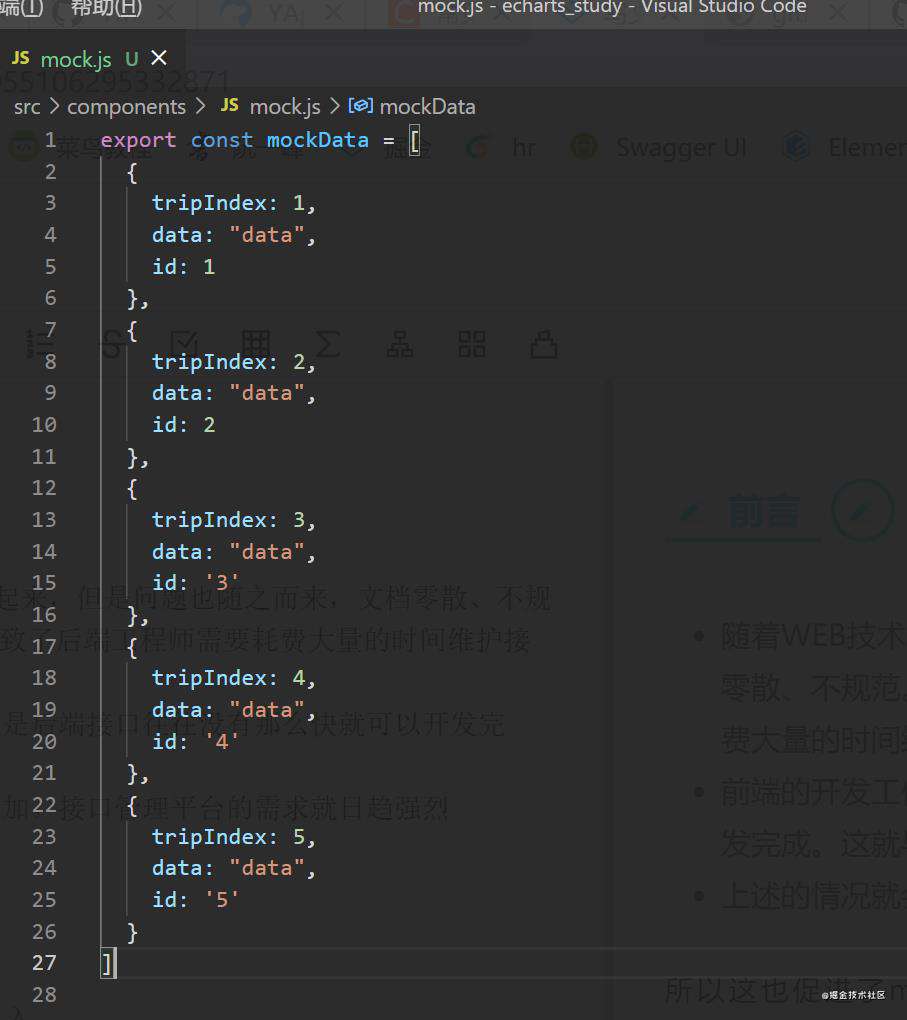Open the Help (帮助) menu
Image resolution: width=907 pixels, height=1020 pixels.
point(105,8)
